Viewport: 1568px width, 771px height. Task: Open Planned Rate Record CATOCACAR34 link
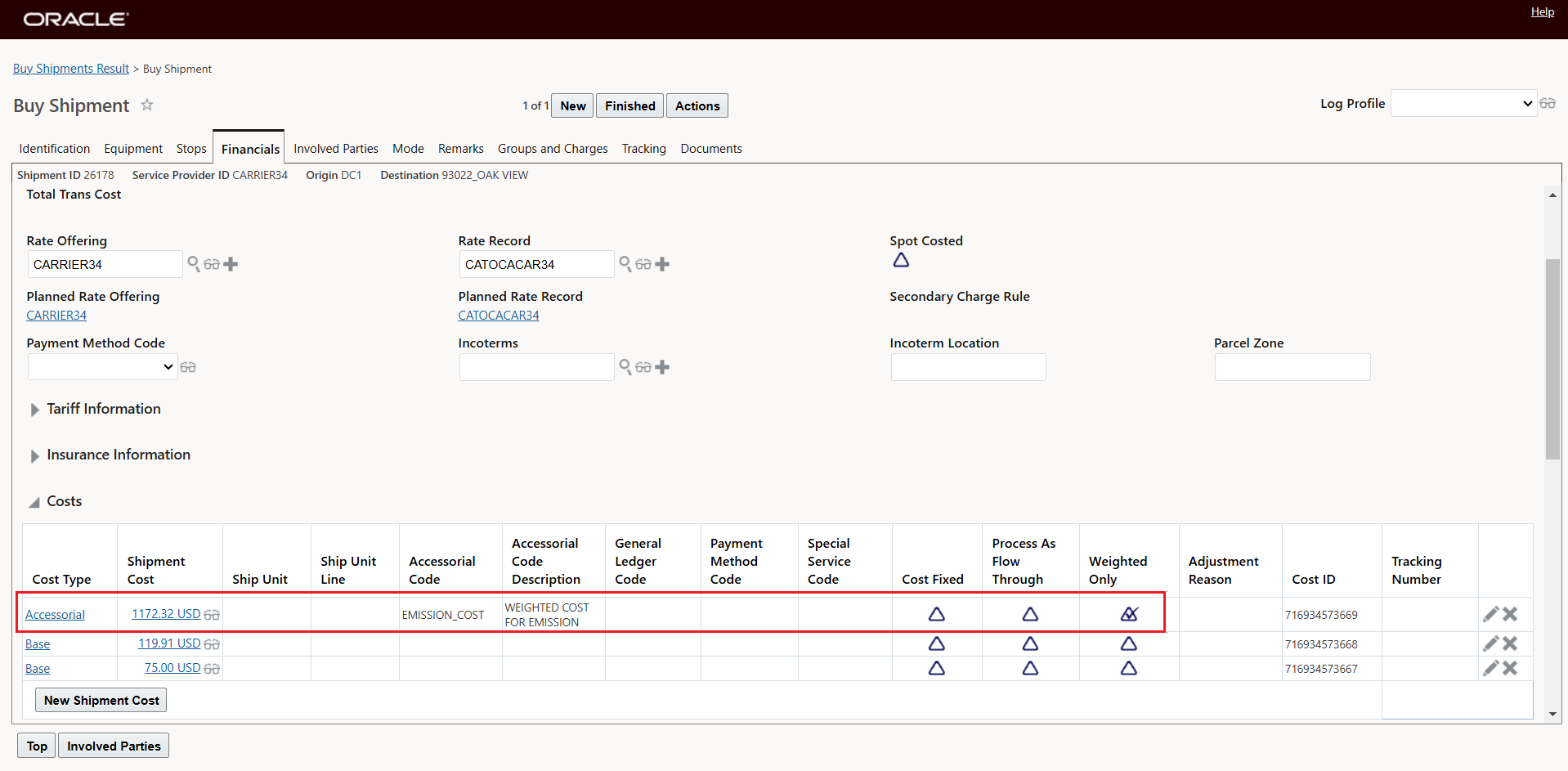point(499,316)
